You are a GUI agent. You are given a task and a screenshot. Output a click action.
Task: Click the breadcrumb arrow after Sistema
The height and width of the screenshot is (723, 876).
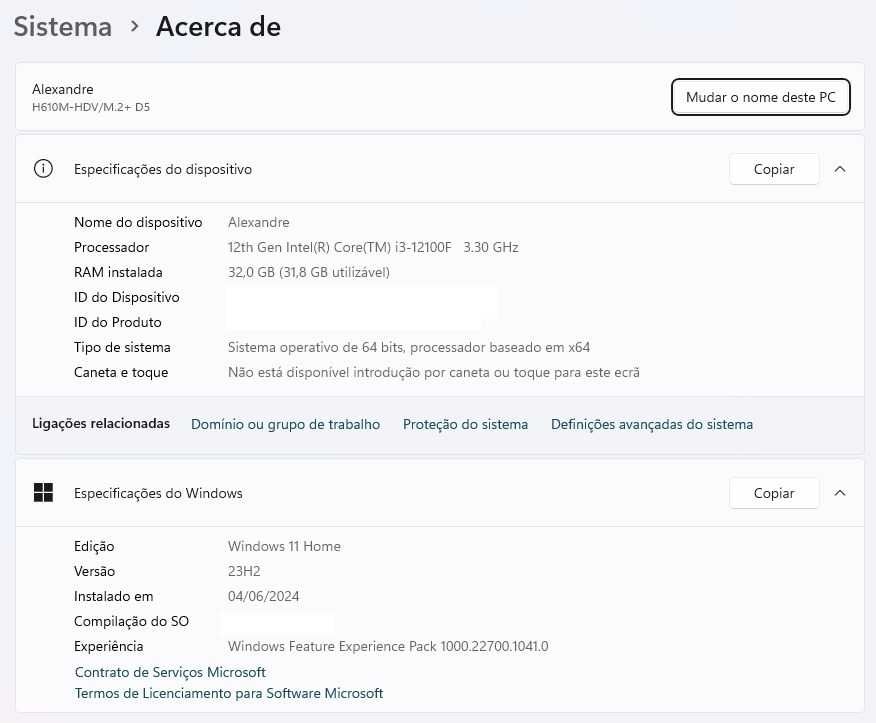[x=134, y=26]
